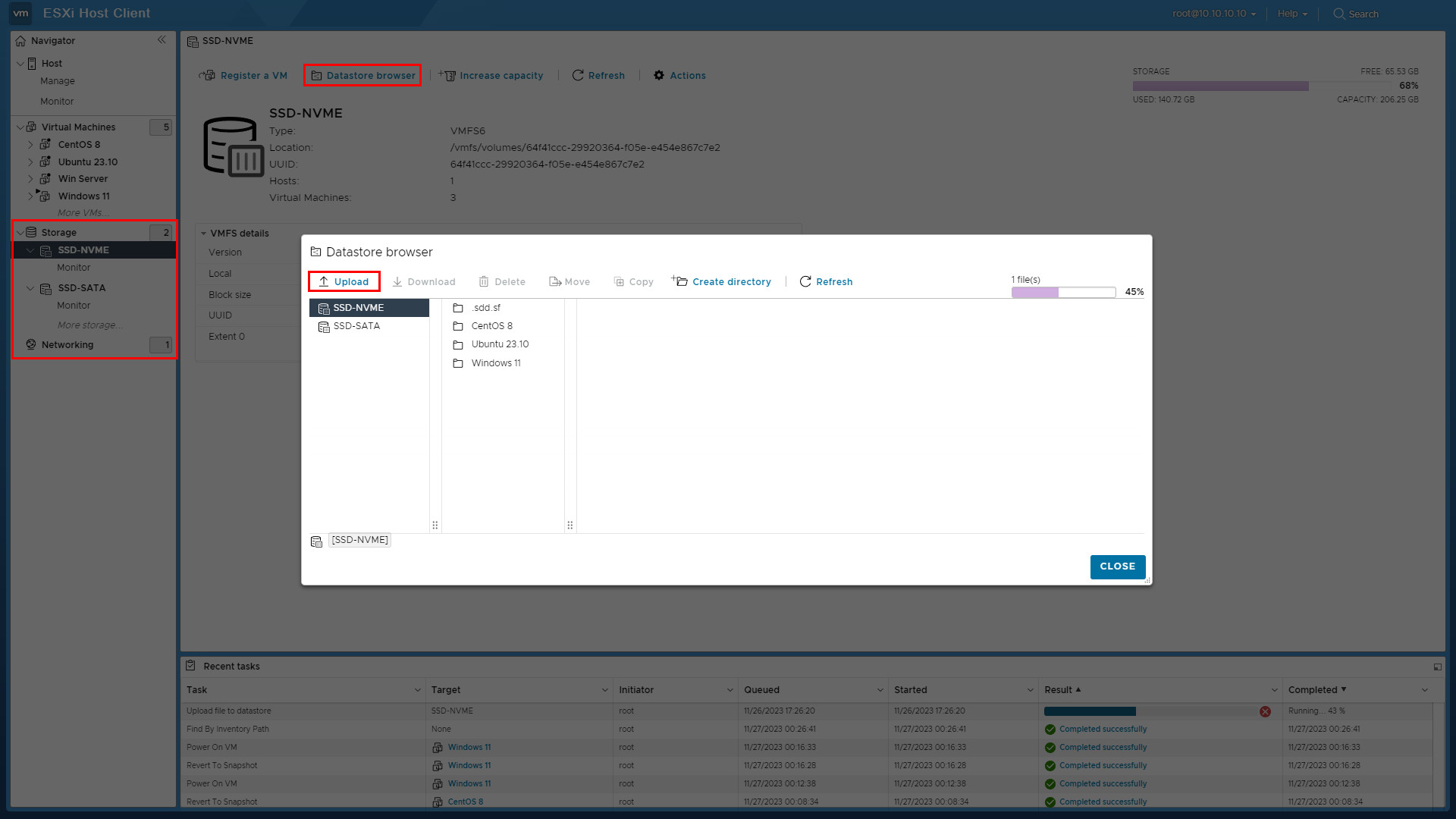
Task: Minimize the Recent tasks panel
Action: 1437,667
